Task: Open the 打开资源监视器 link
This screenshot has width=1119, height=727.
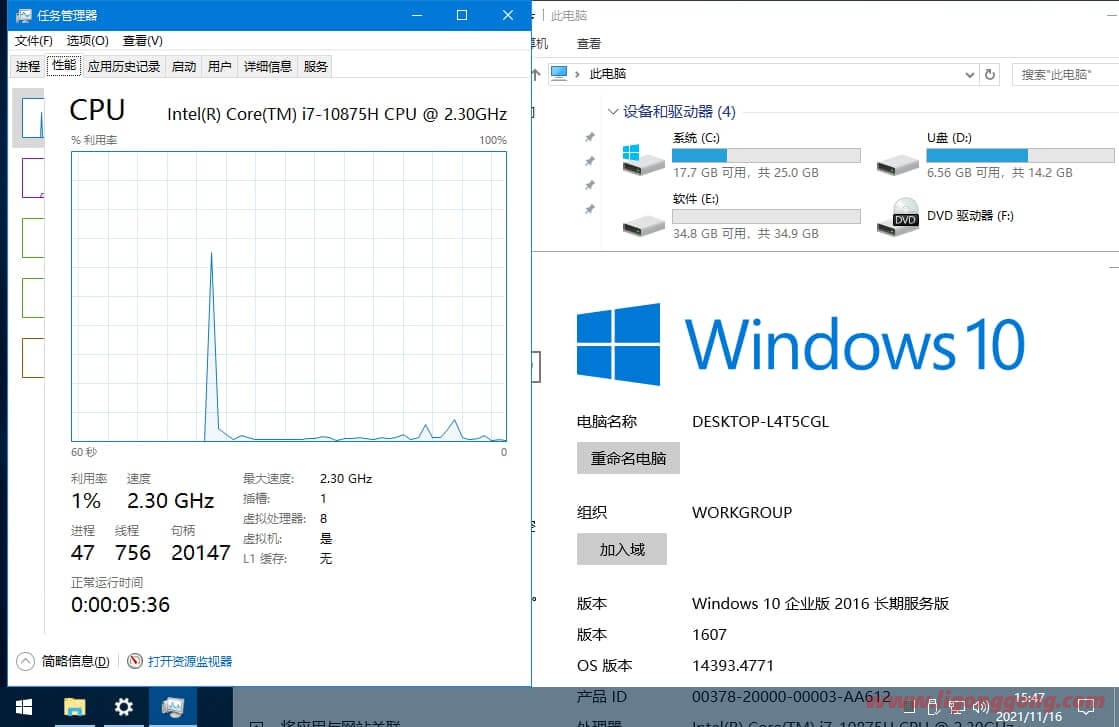Action: [189, 661]
